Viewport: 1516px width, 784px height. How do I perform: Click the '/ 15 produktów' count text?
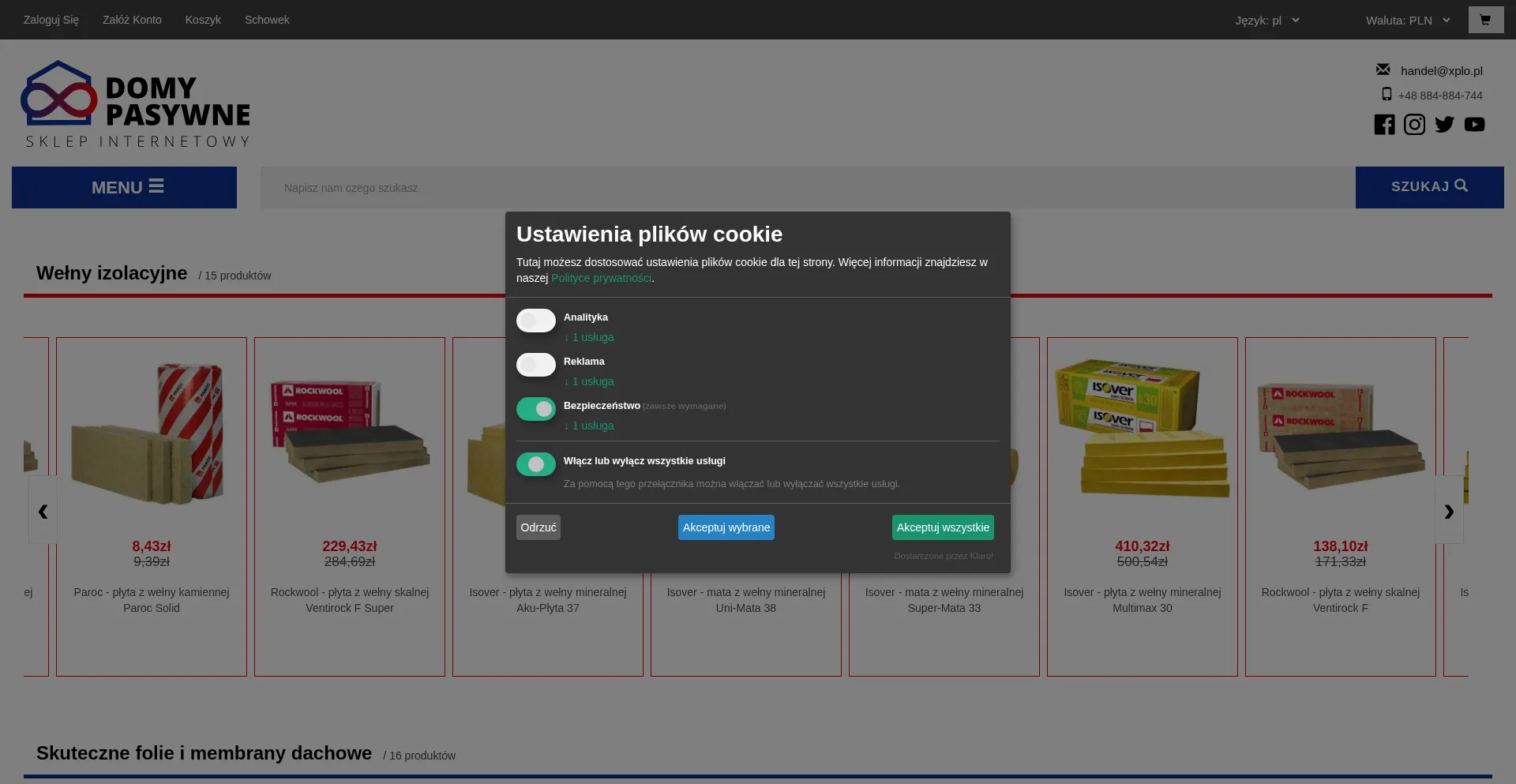(235, 276)
